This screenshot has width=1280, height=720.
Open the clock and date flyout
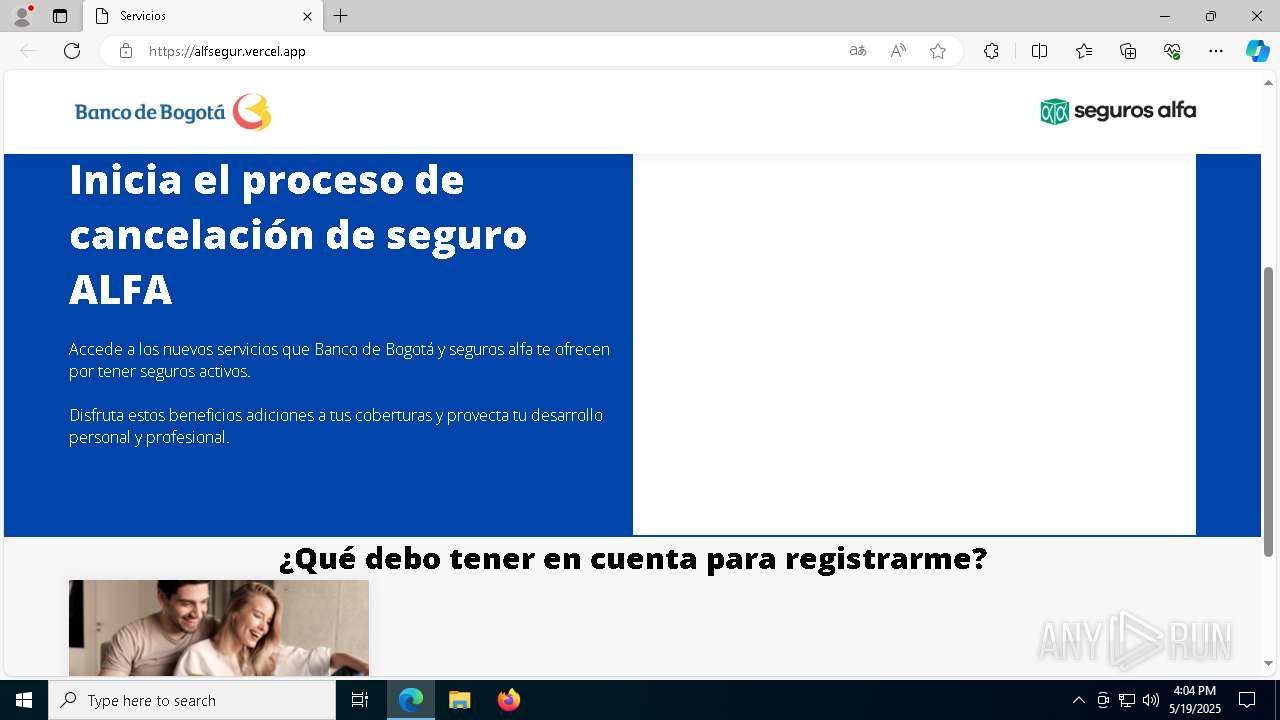coord(1195,700)
